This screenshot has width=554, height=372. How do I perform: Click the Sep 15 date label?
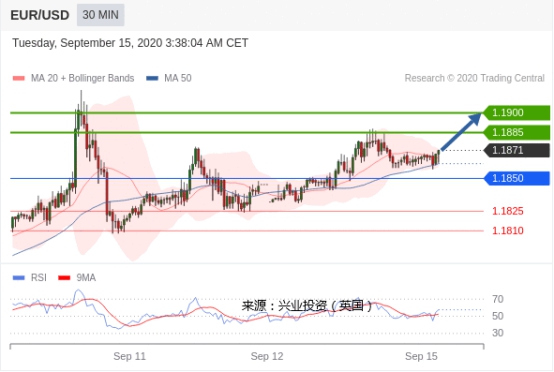421,356
